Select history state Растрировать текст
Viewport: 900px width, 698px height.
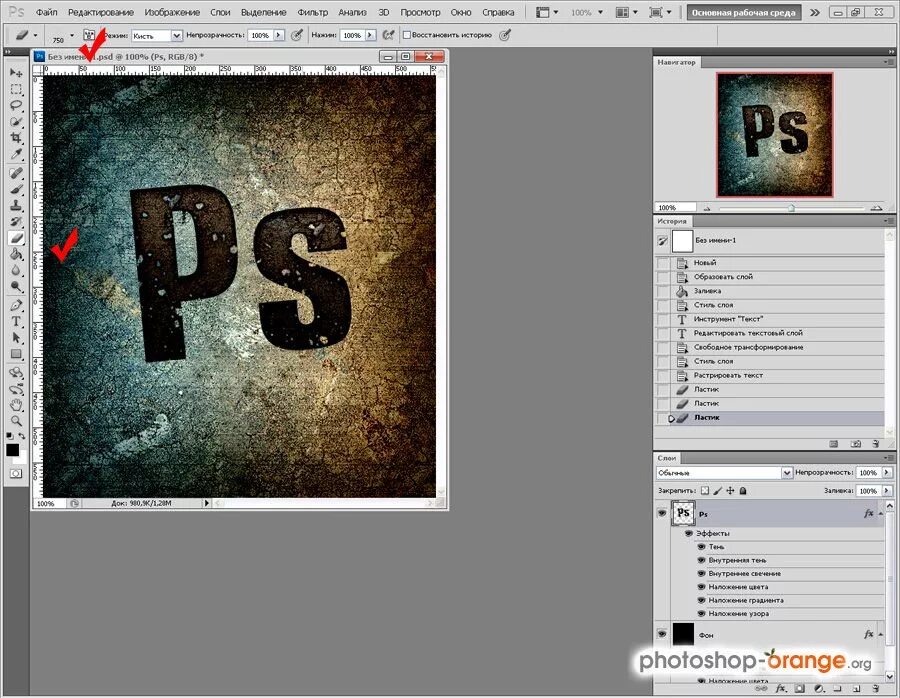[769, 375]
